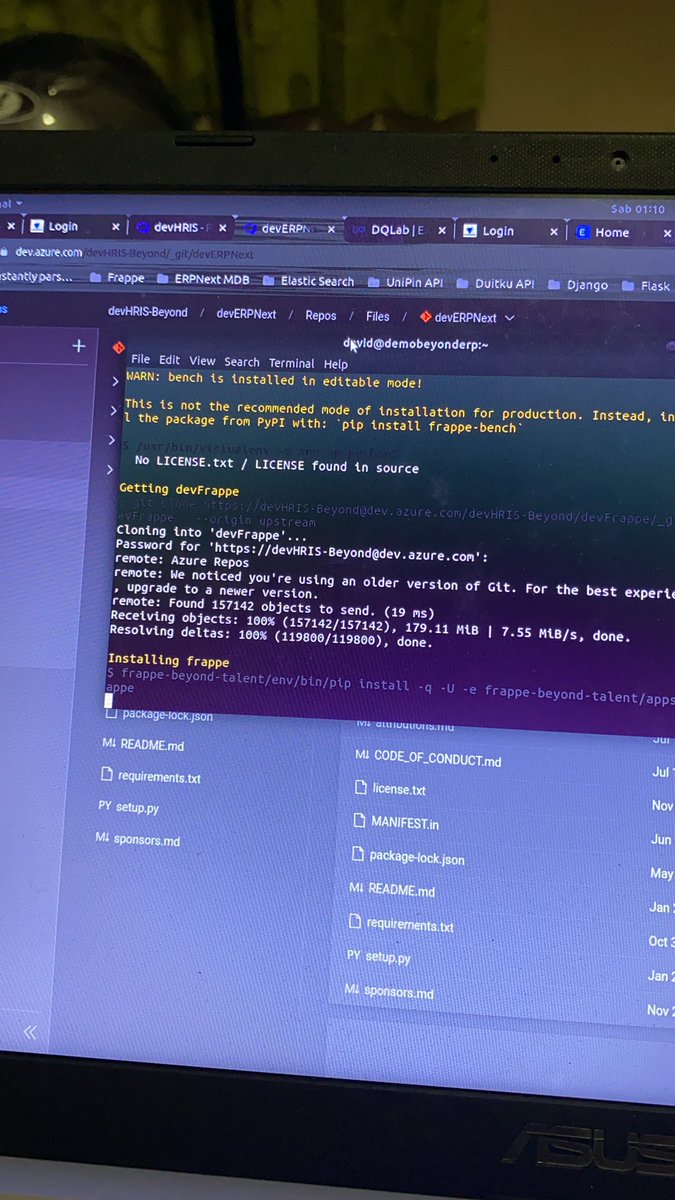
Task: Open the Frappe bookmark folder
Action: click(117, 278)
